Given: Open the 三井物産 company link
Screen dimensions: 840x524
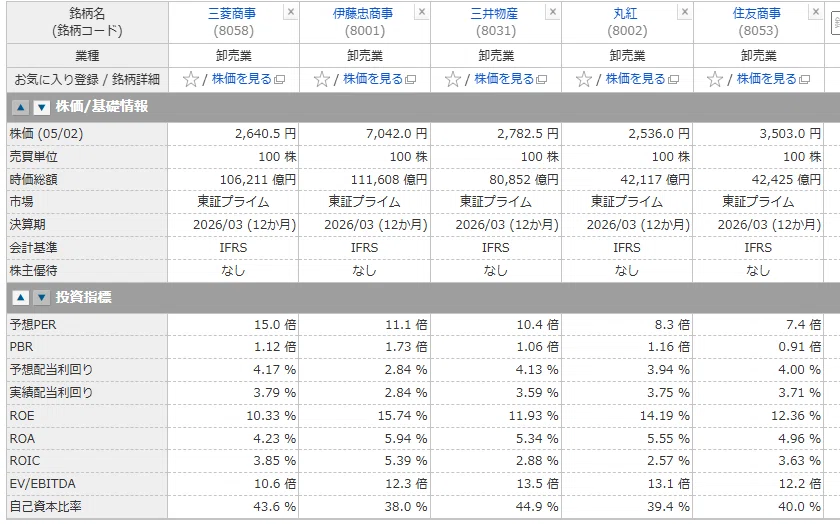Looking at the screenshot, I should pos(494,13).
